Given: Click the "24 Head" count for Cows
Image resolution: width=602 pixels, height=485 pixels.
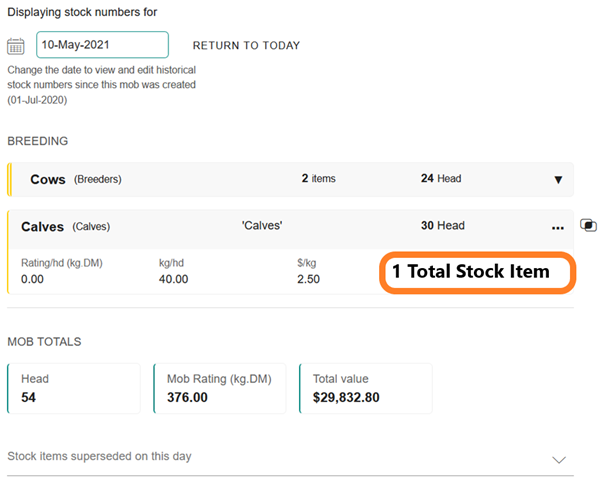Looking at the screenshot, I should [x=441, y=179].
